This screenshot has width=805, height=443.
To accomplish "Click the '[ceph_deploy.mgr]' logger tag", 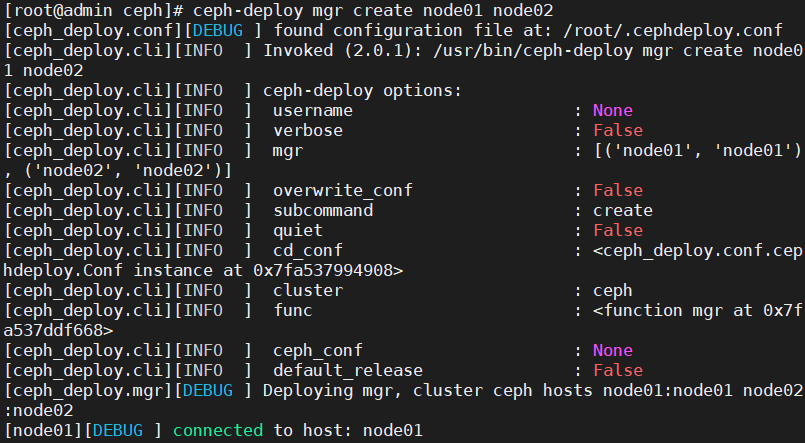I will click(88, 391).
